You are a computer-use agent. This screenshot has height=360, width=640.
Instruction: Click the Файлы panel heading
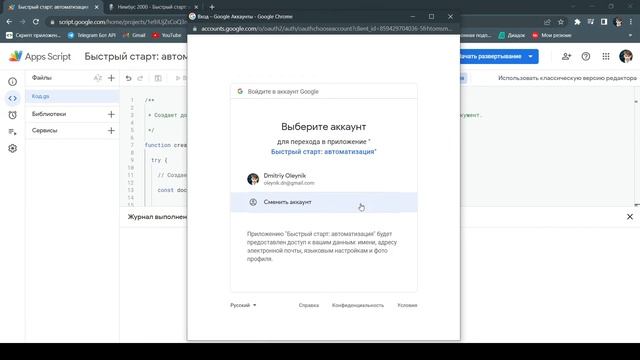click(x=42, y=78)
